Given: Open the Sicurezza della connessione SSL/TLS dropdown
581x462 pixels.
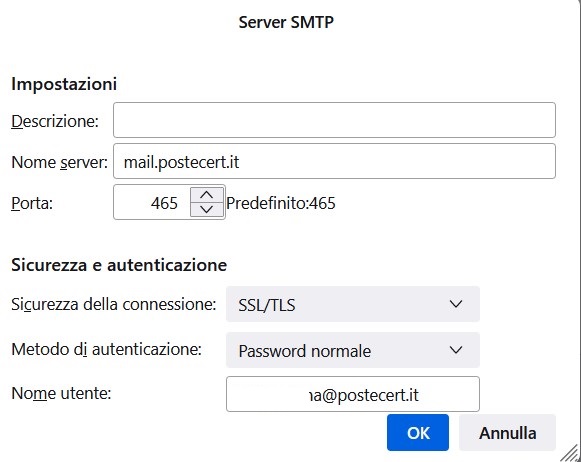Looking at the screenshot, I should point(353,304).
